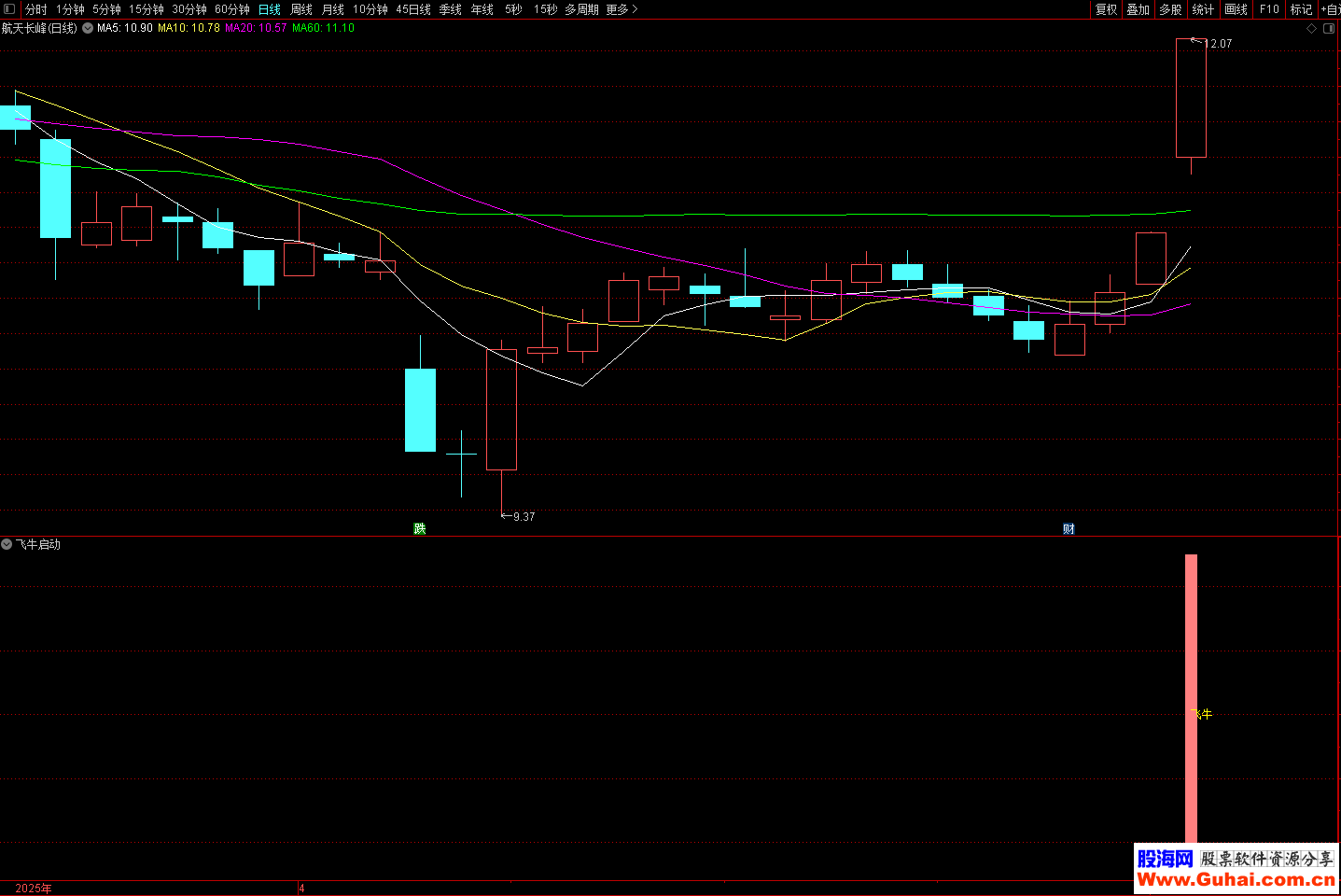The height and width of the screenshot is (896, 1341).
Task: Click the 航天长峰(日线) stock title
Action: click(39, 28)
